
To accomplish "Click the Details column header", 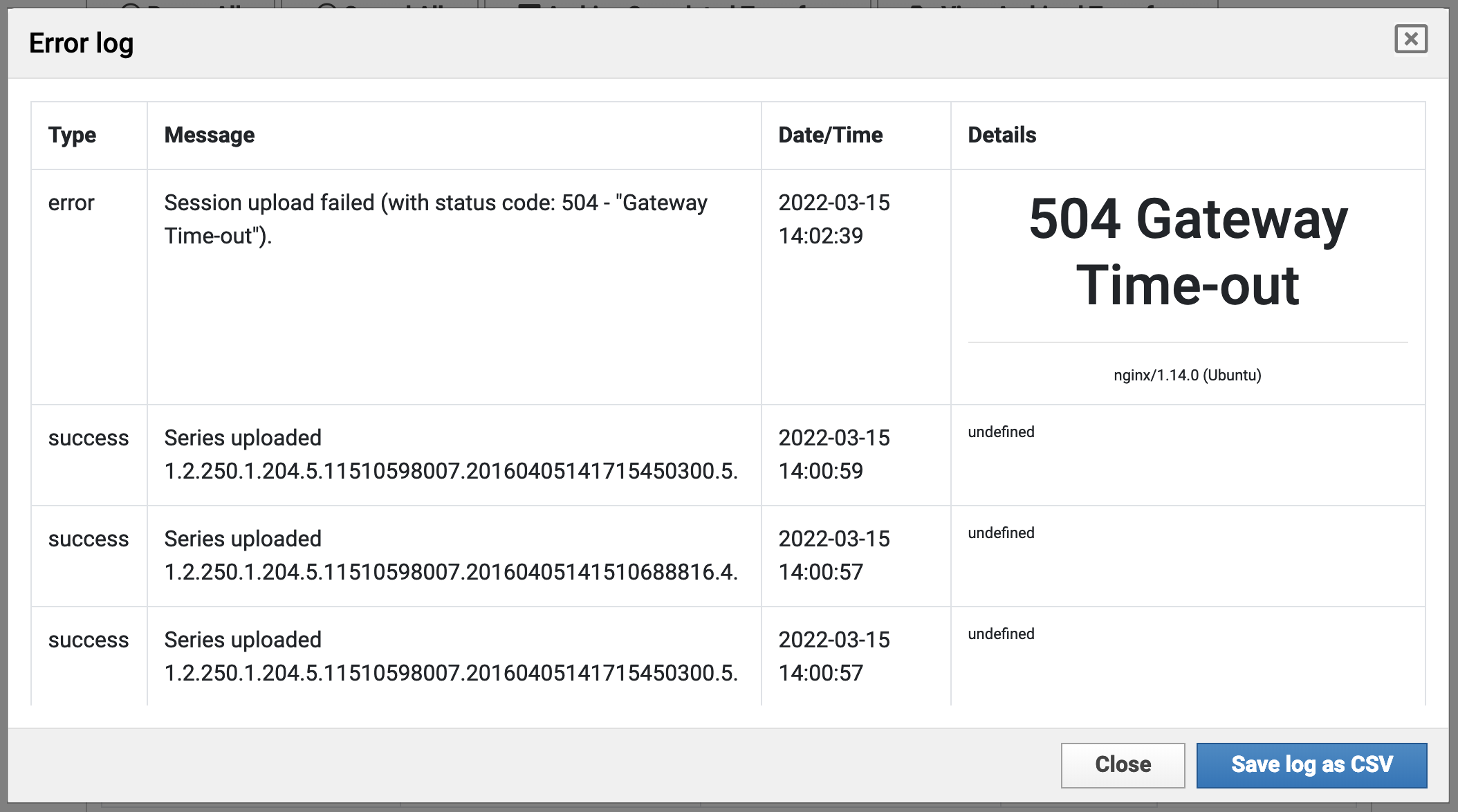I will 1002,135.
